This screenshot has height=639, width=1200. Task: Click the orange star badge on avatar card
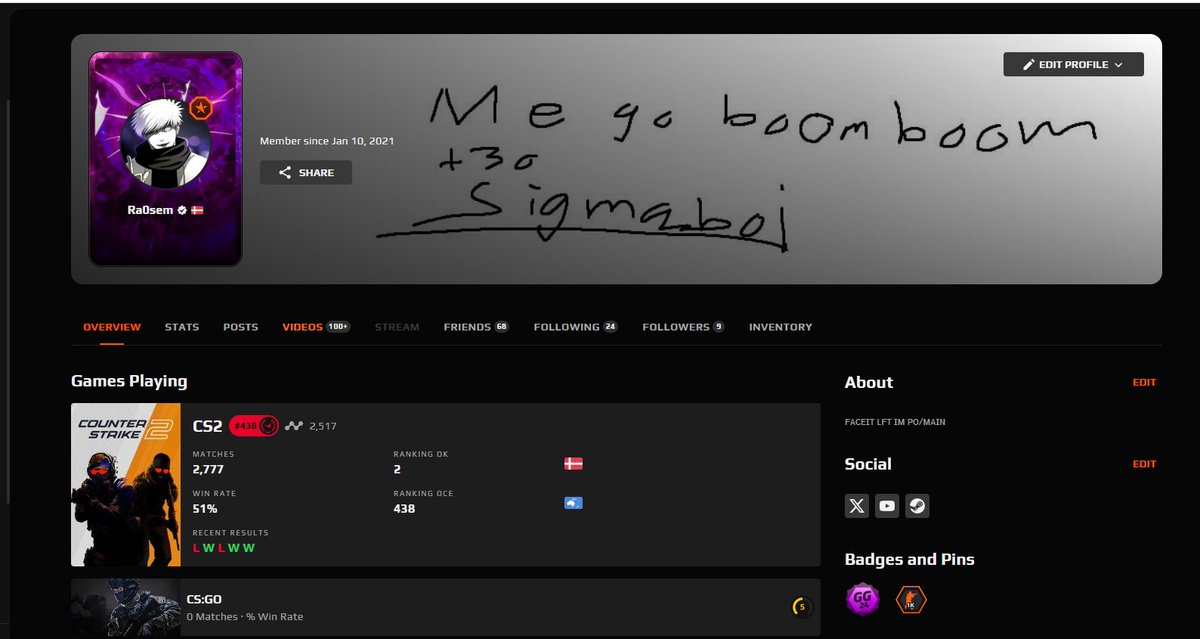coord(201,108)
